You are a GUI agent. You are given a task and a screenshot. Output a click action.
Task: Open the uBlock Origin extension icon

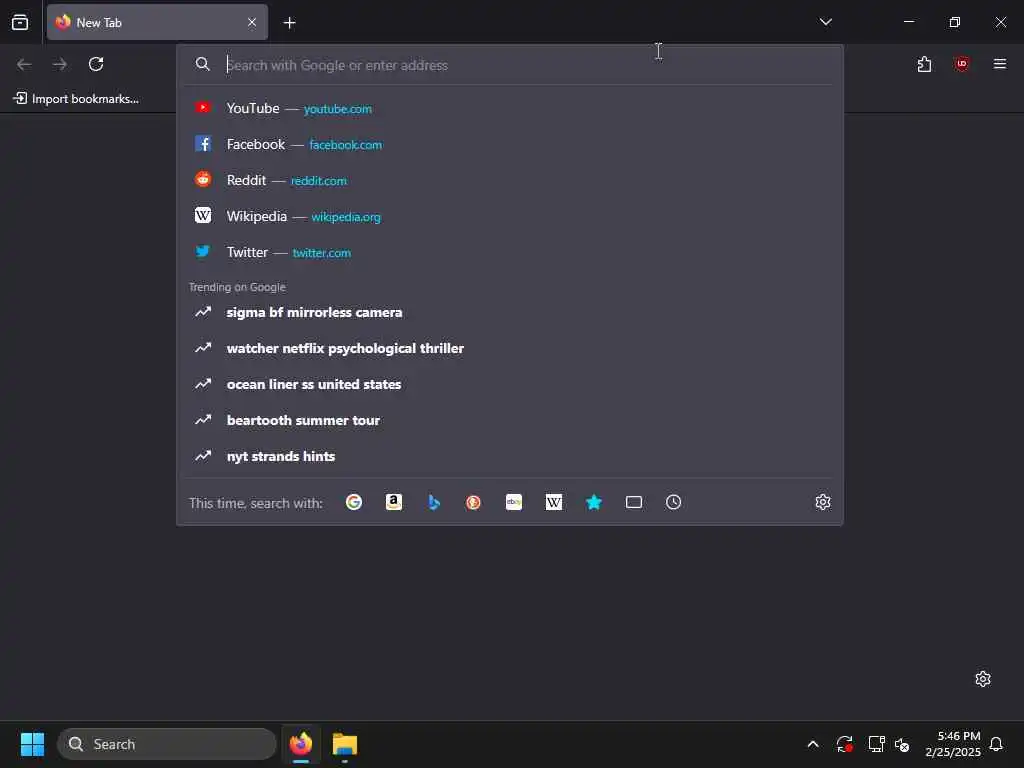click(x=961, y=64)
